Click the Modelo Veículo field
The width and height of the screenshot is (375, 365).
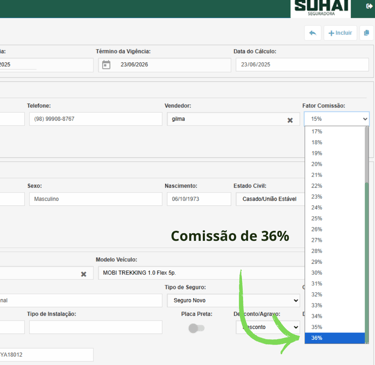click(201, 273)
